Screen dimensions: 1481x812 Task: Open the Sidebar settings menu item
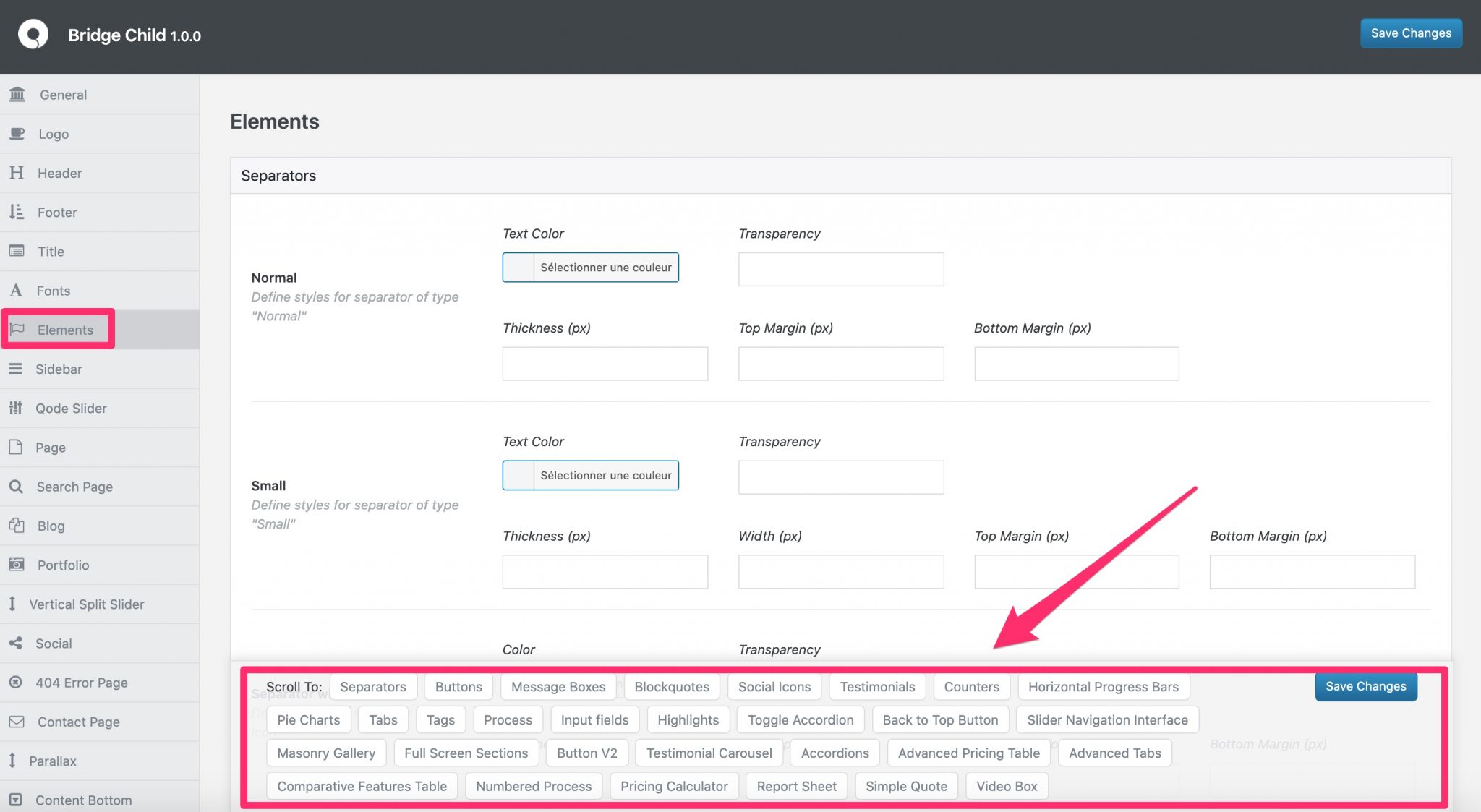tap(59, 369)
